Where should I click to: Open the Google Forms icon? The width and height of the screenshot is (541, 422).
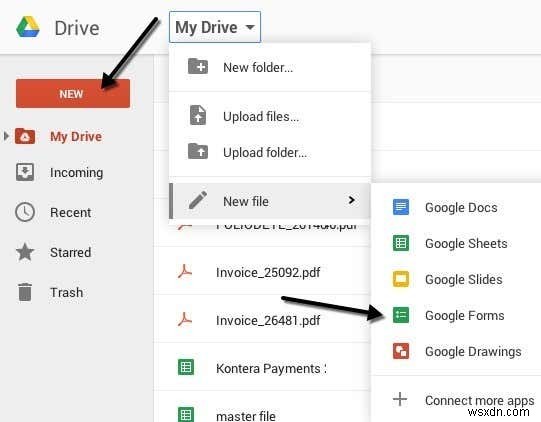(x=401, y=315)
